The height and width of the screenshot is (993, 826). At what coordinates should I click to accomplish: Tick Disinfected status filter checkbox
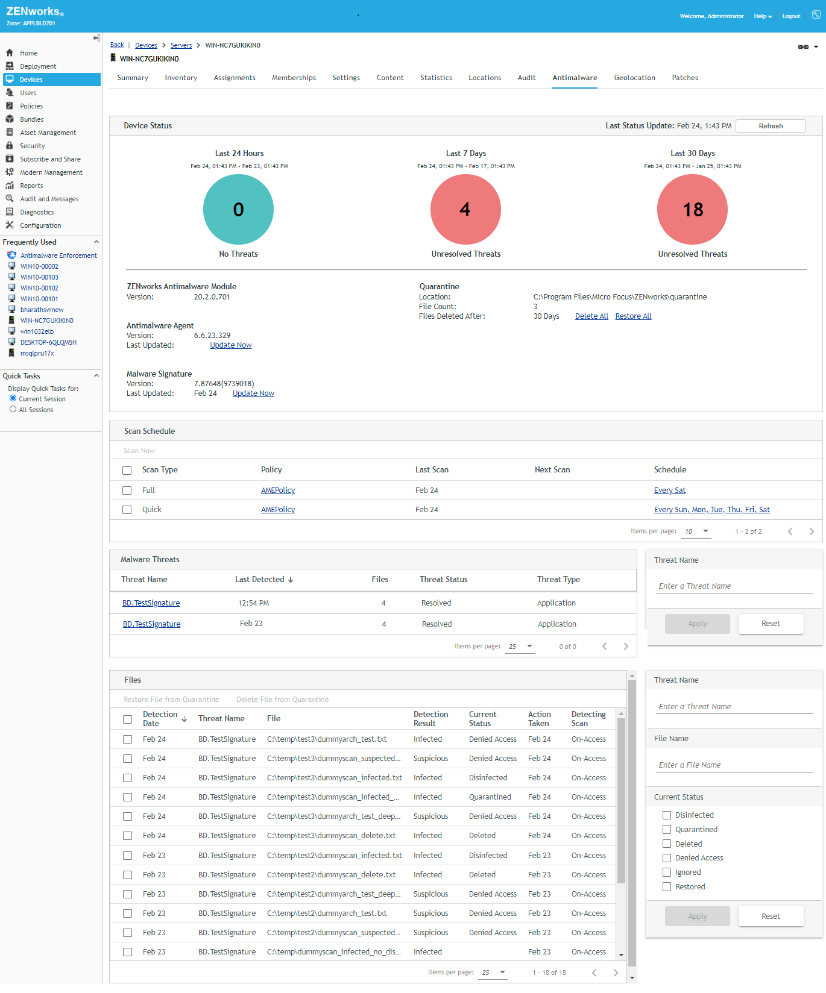666,815
